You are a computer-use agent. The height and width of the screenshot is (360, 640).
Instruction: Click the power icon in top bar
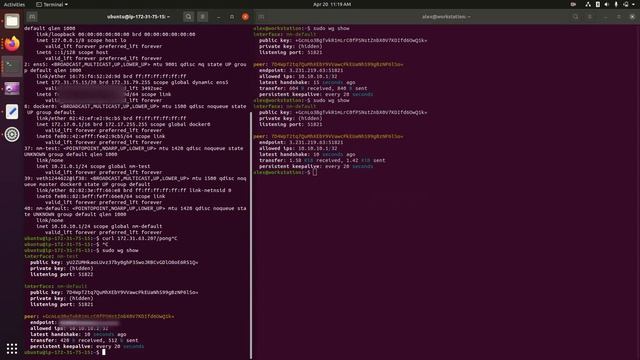[626, 4]
